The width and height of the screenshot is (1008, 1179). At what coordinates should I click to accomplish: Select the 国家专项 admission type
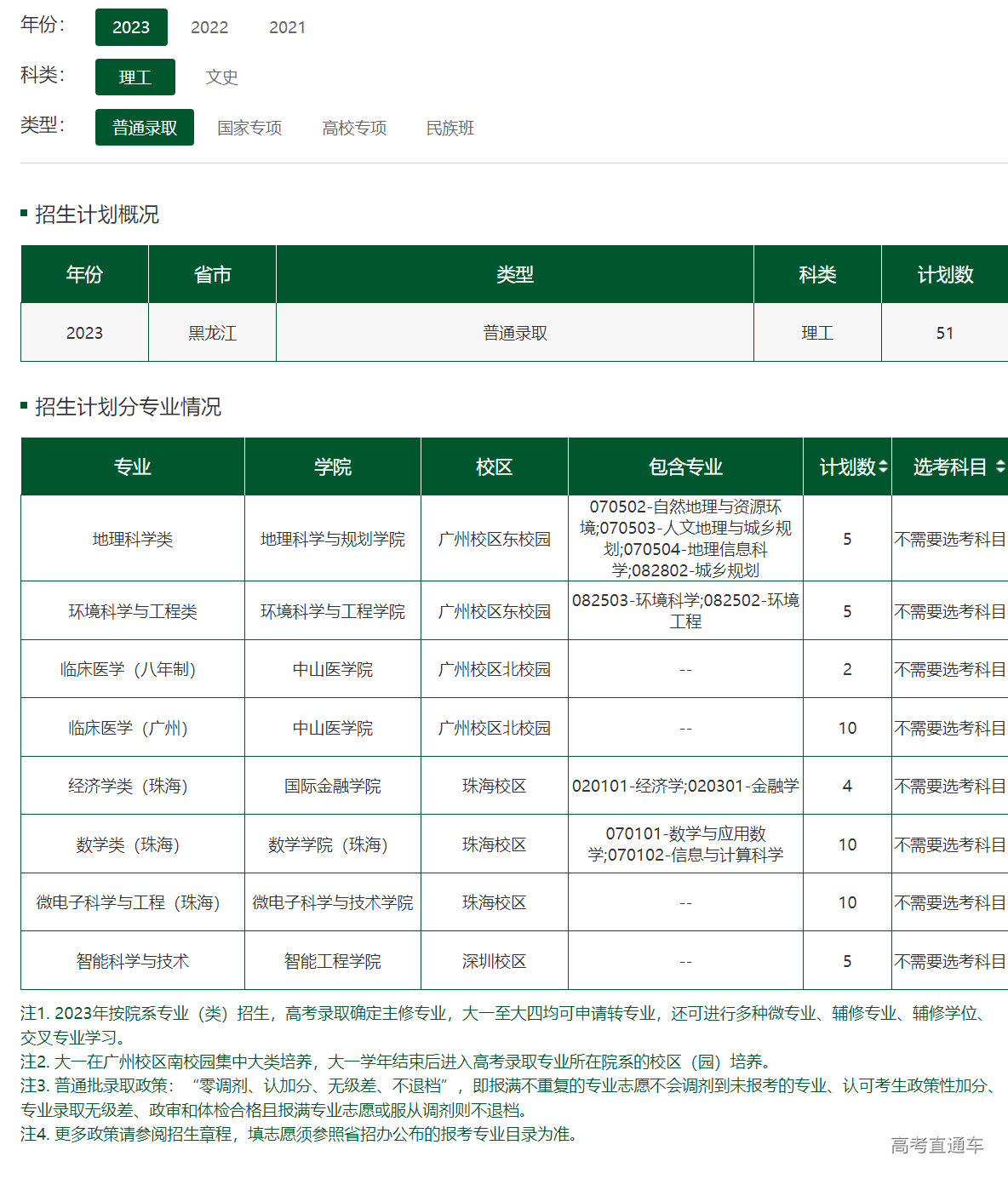251,128
